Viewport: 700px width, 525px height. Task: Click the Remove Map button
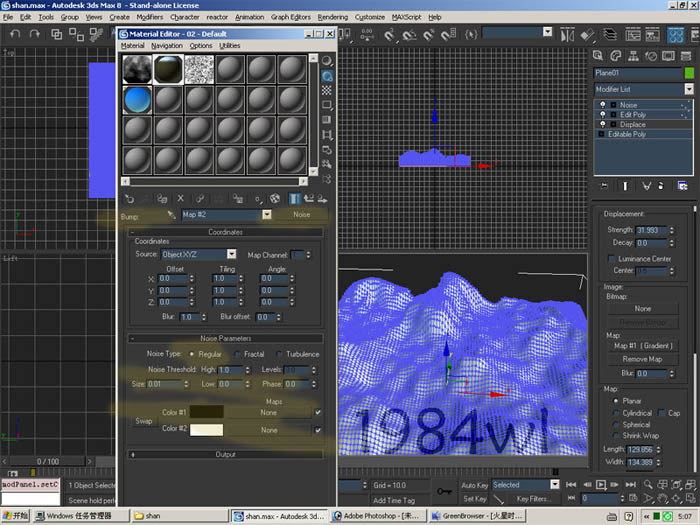pyautogui.click(x=642, y=359)
